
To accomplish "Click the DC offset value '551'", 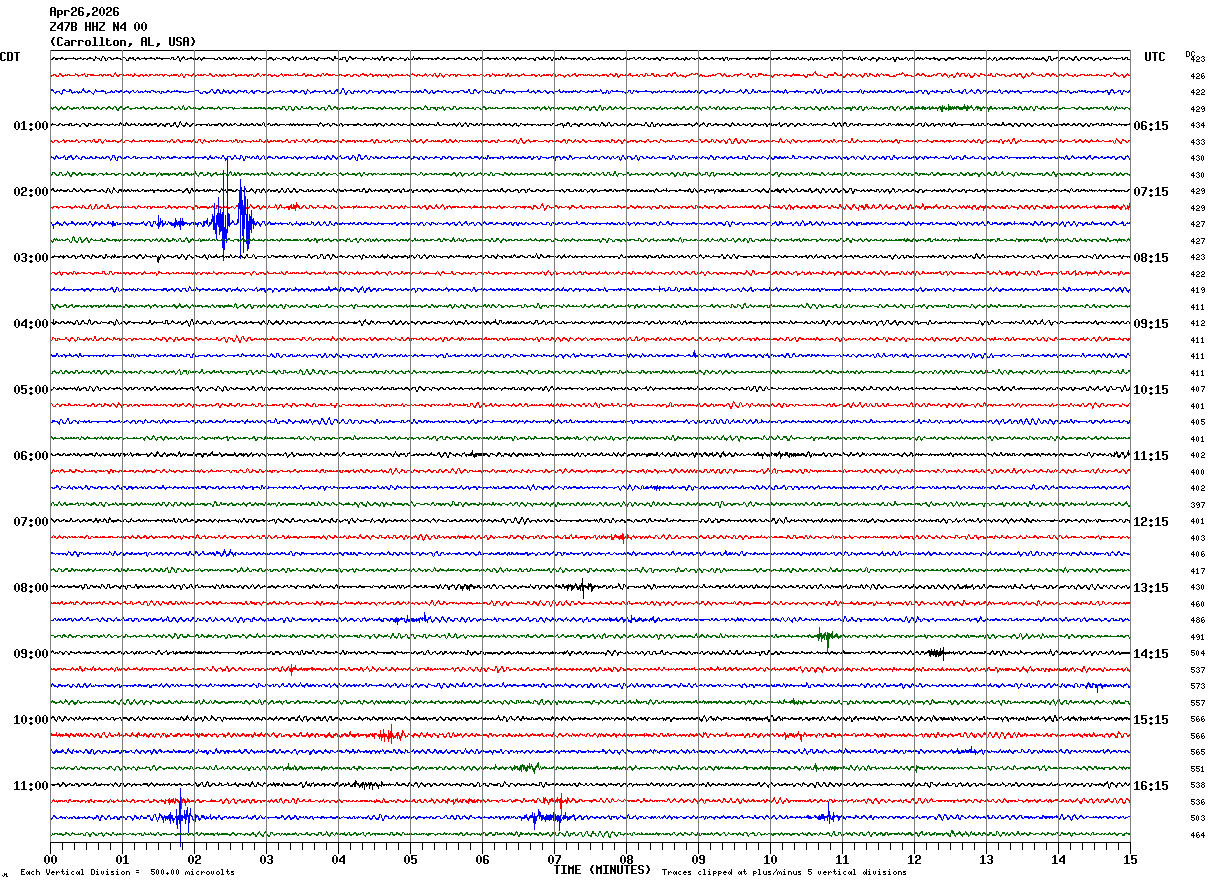I will pyautogui.click(x=1197, y=769).
